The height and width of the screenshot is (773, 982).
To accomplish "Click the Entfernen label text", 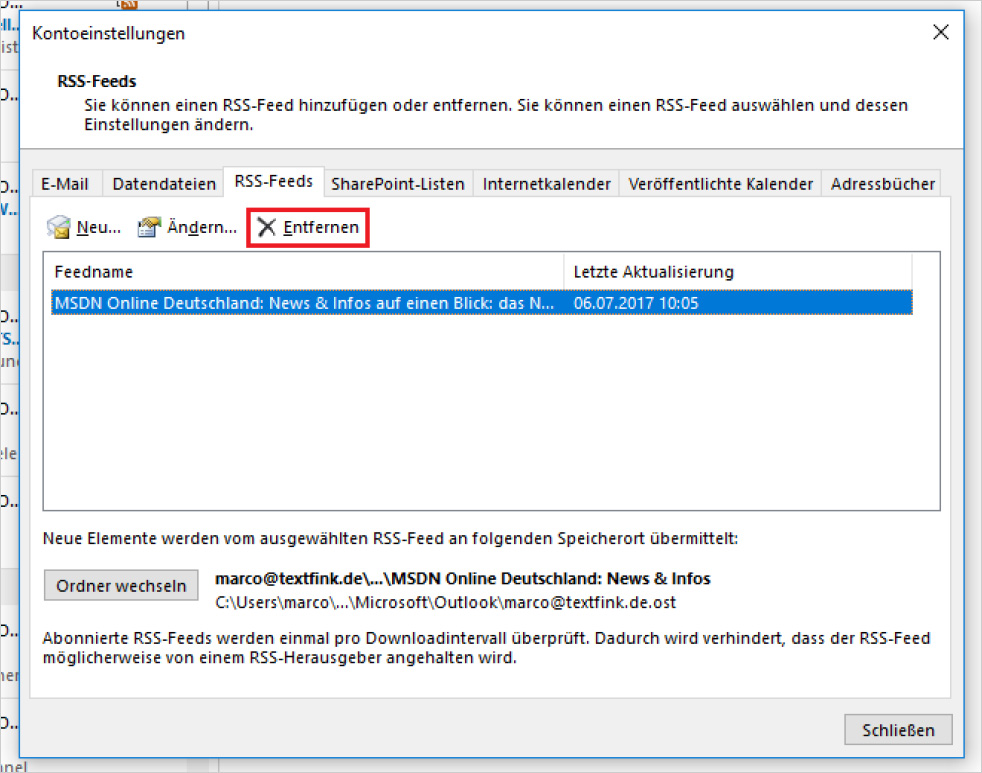I will [321, 227].
